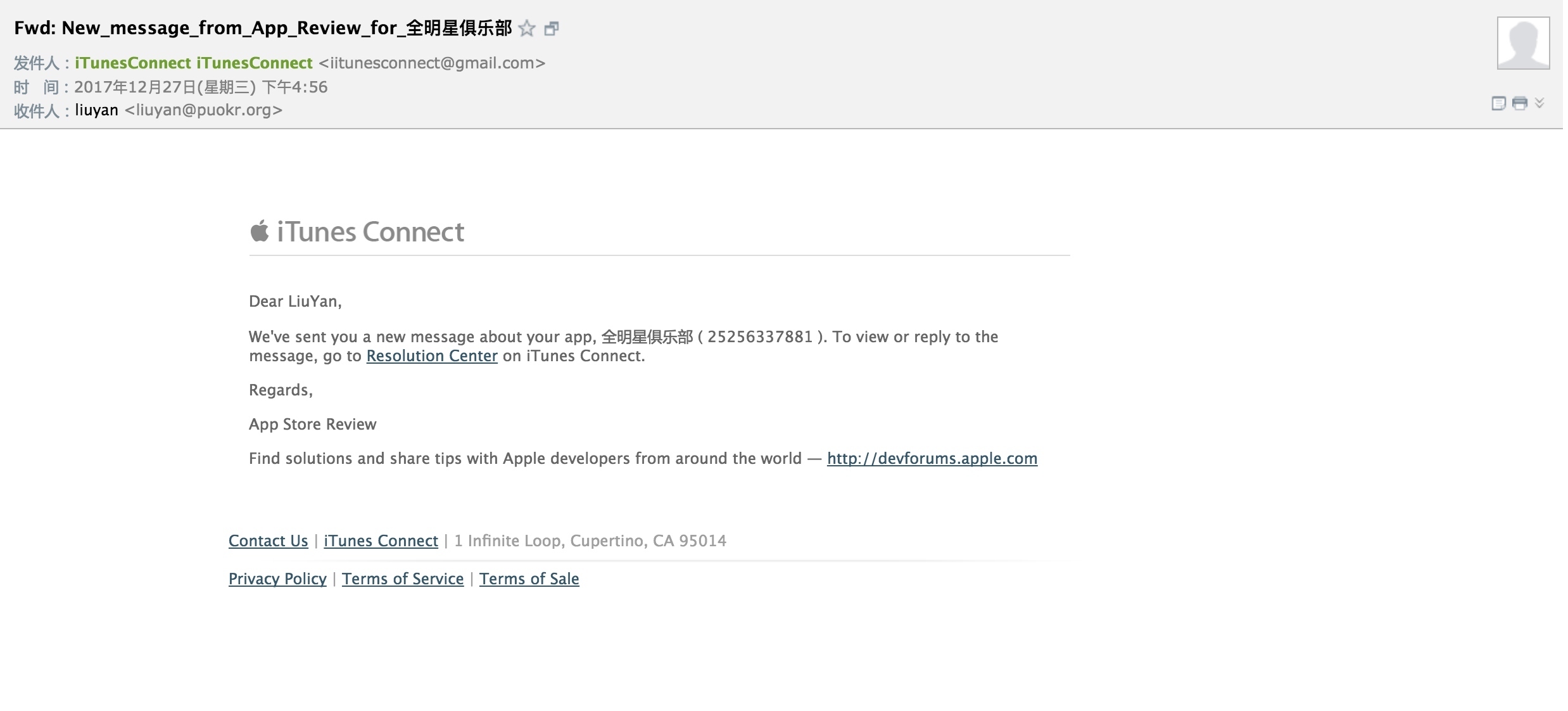The width and height of the screenshot is (1568, 711).
Task: Click the App Store Review signature
Action: click(313, 425)
